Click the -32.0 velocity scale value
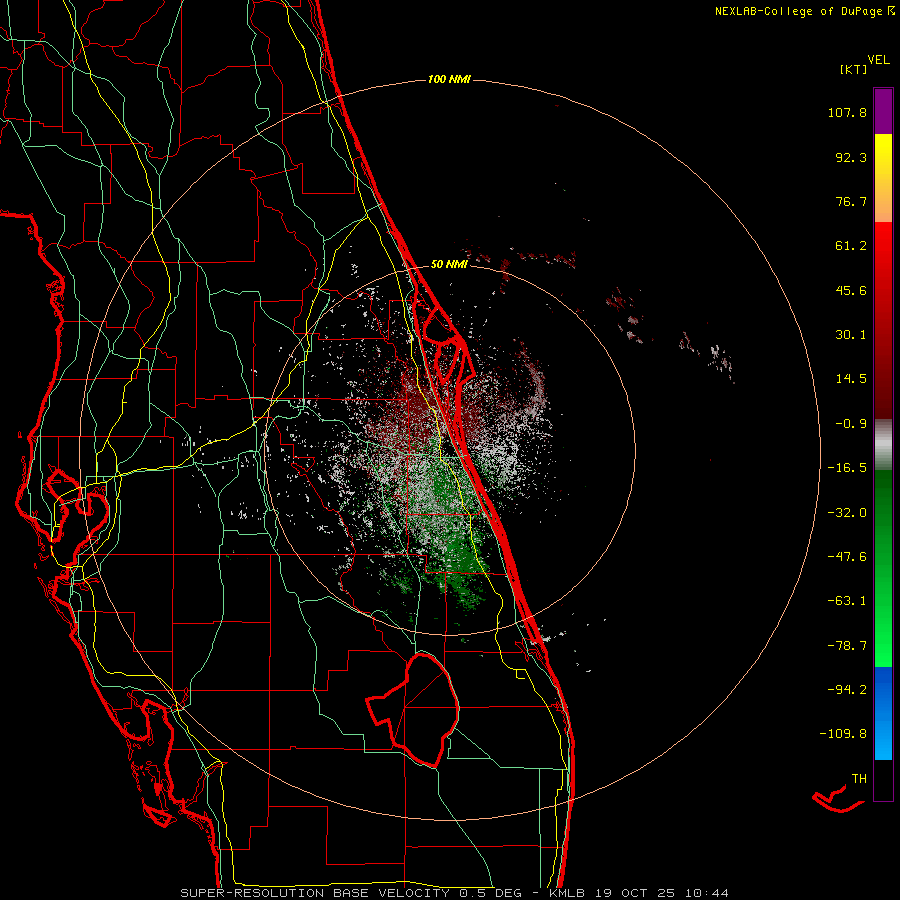 point(847,513)
